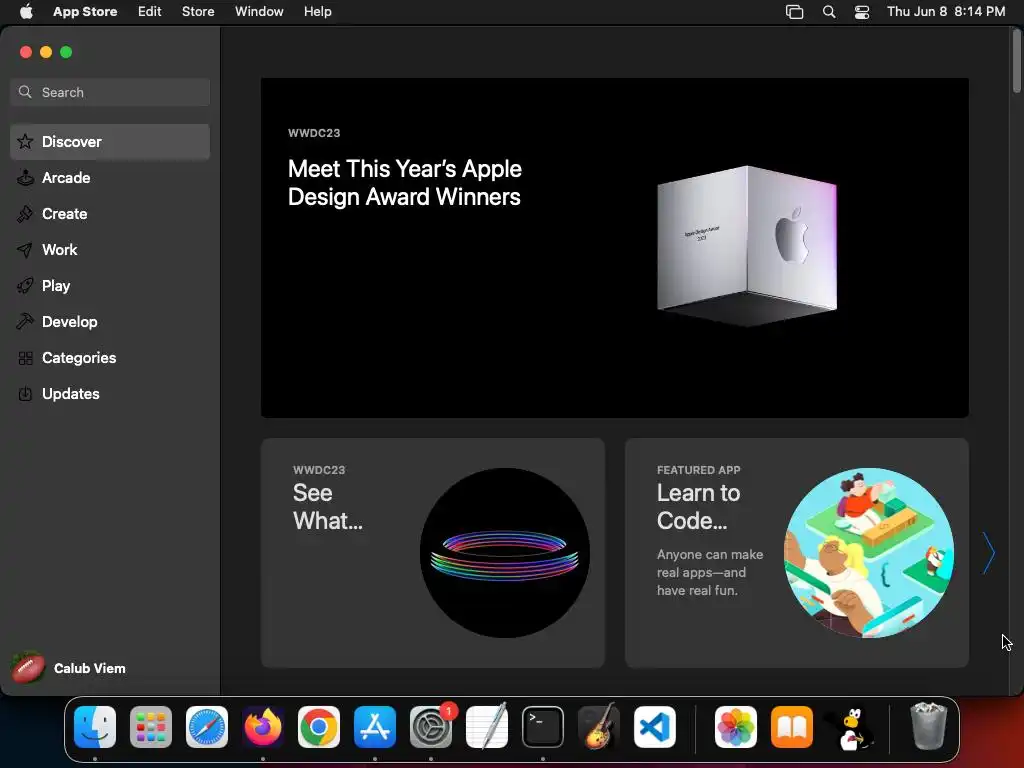Open Books from the Dock
The image size is (1024, 768).
pos(792,727)
